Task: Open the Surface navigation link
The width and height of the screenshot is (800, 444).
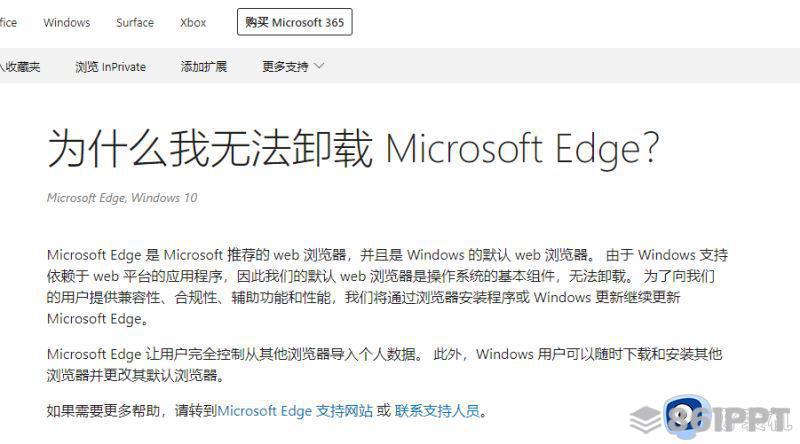Action: click(135, 22)
